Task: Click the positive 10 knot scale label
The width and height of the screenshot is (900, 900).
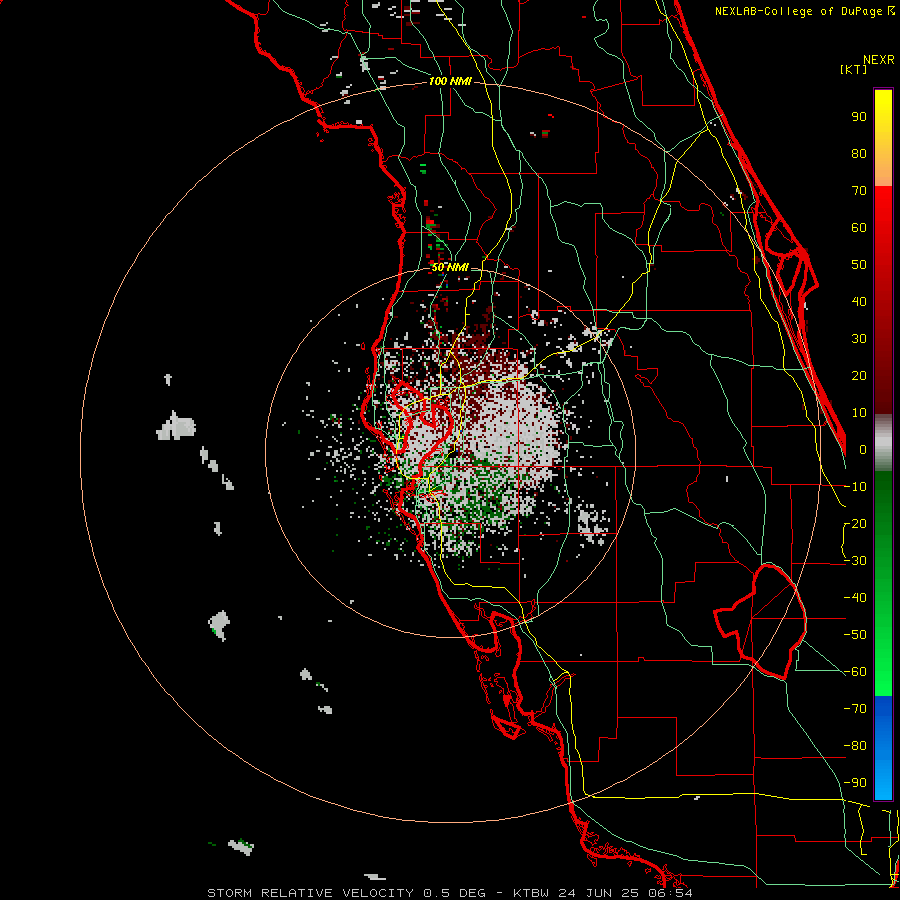Action: pos(859,413)
